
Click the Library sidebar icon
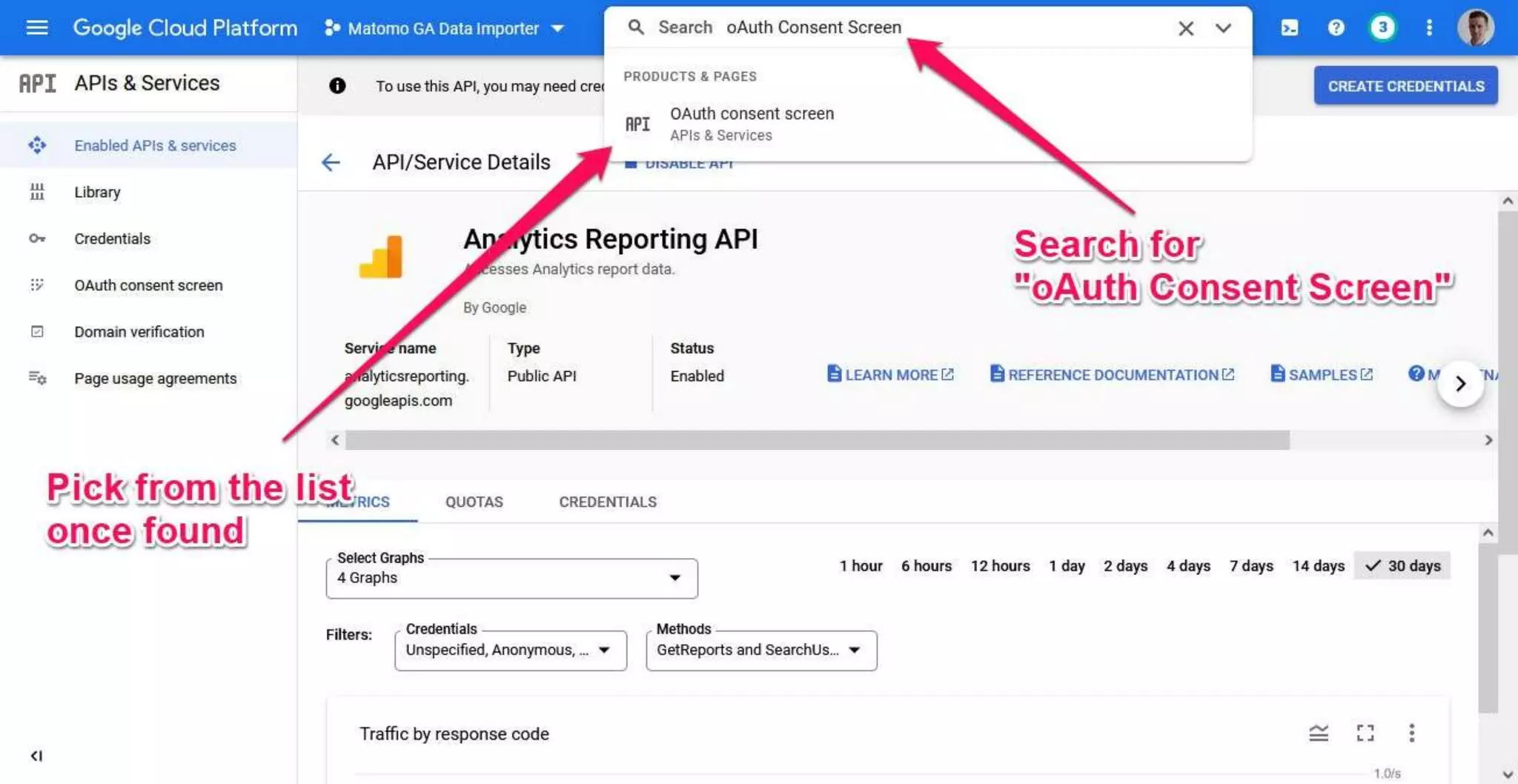pyautogui.click(x=37, y=192)
